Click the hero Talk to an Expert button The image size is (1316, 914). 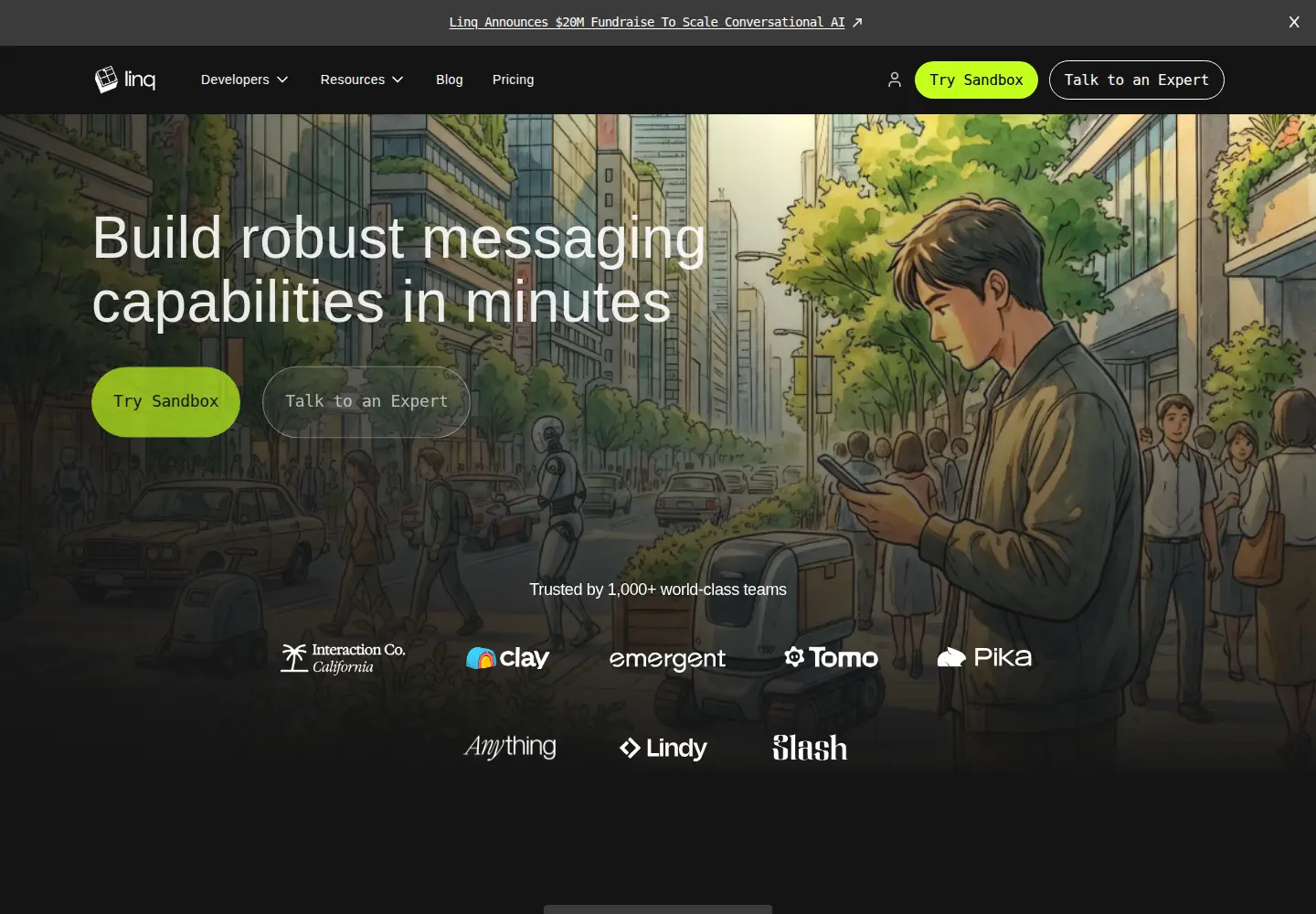tap(366, 401)
